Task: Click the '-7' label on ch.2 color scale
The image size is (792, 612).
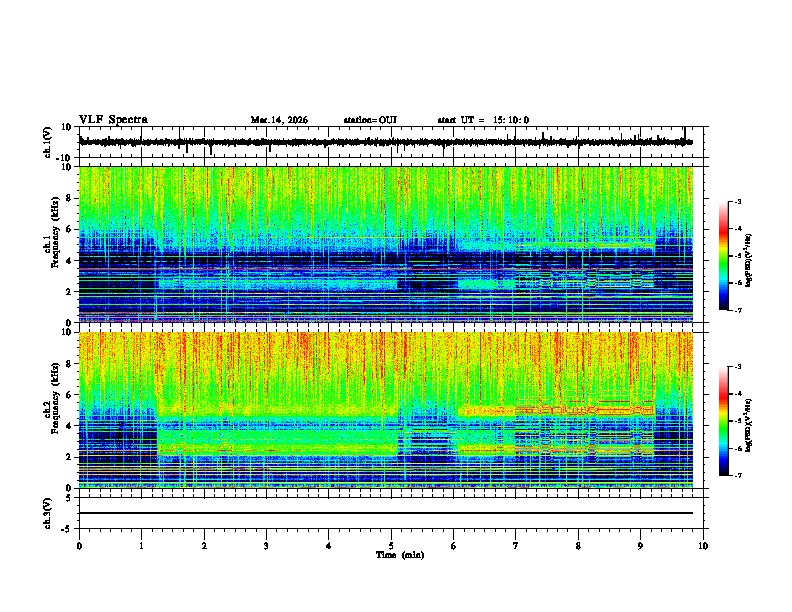Action: tap(737, 475)
